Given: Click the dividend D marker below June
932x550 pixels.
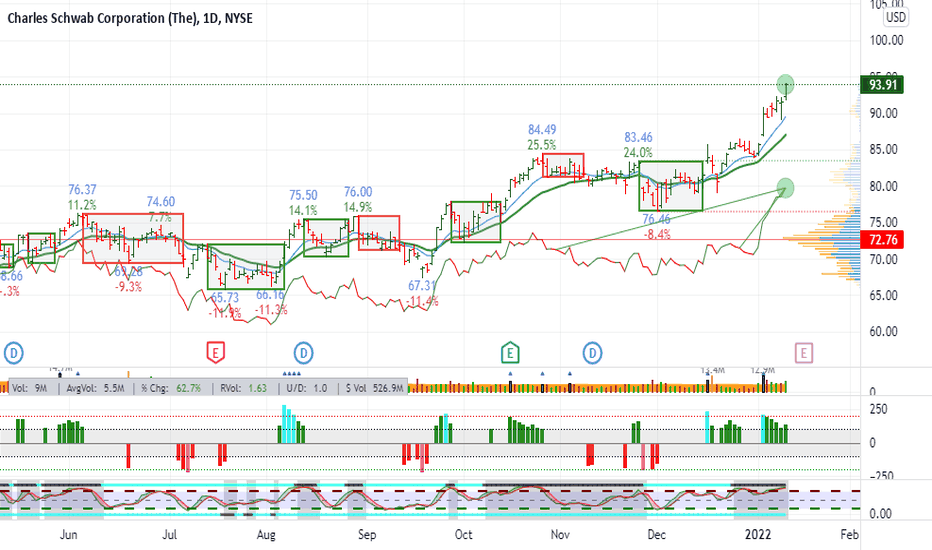Looking at the screenshot, I should coord(14,353).
